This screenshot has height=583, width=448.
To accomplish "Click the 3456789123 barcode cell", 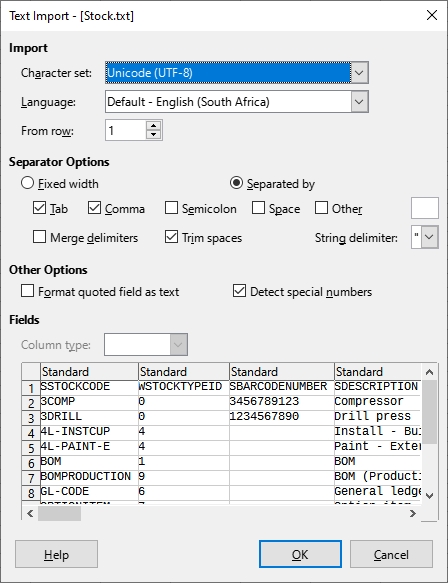I will pos(281,402).
